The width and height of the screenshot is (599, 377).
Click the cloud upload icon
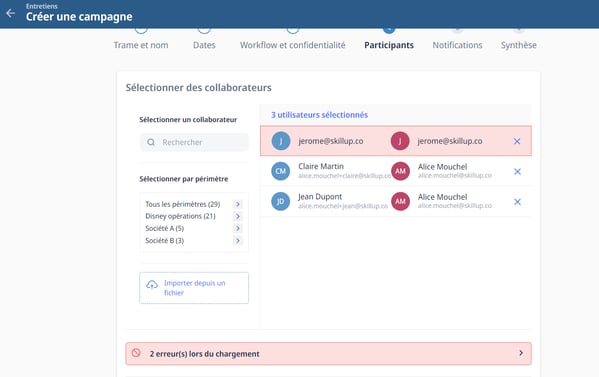pyautogui.click(x=152, y=285)
